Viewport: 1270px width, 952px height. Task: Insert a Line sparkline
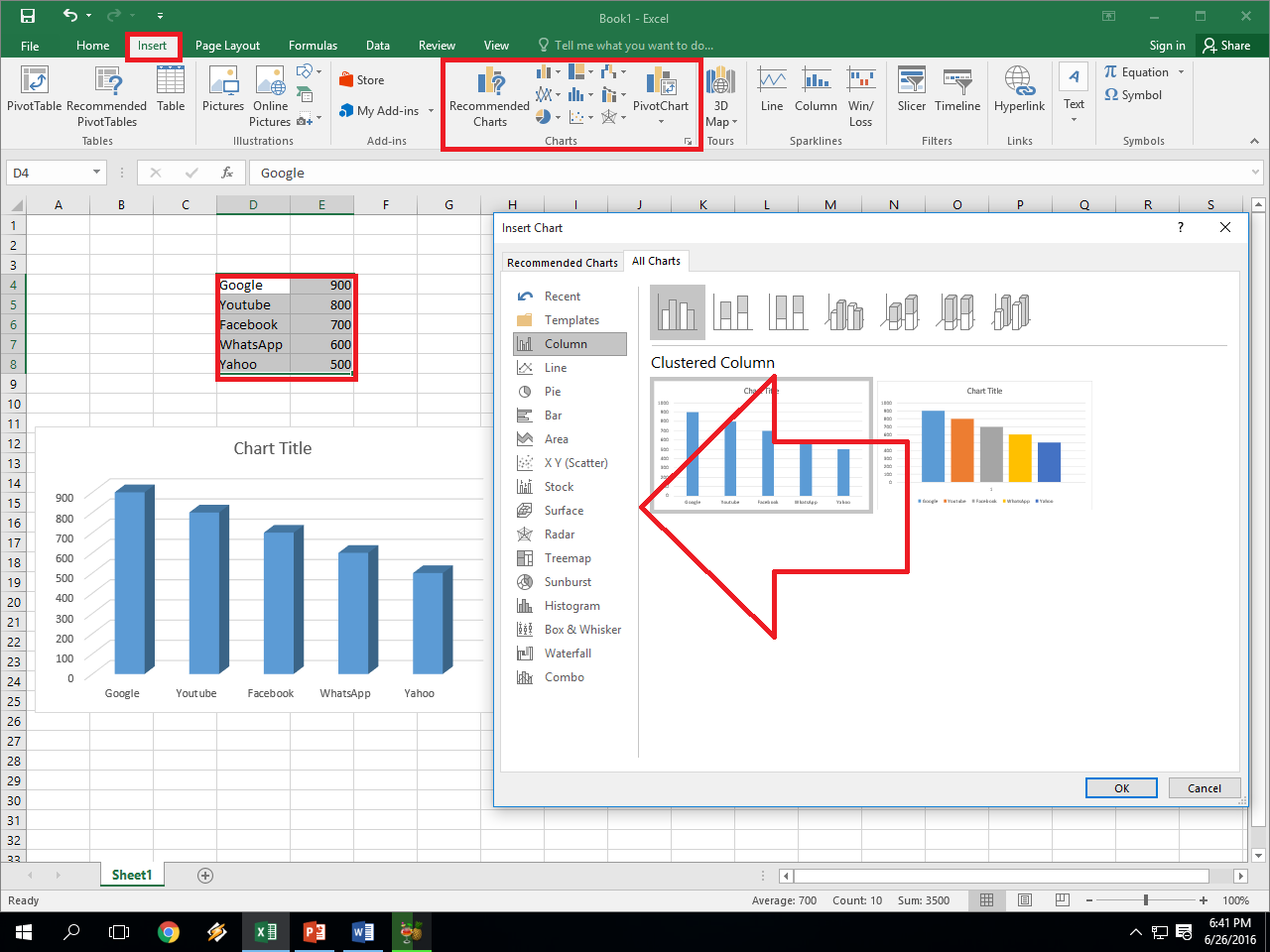[x=772, y=89]
